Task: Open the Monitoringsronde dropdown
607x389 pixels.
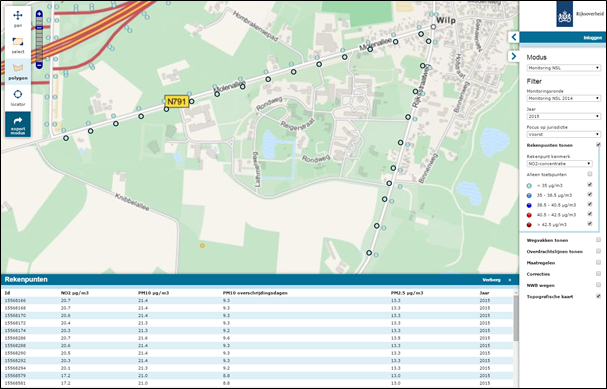Action: click(564, 98)
